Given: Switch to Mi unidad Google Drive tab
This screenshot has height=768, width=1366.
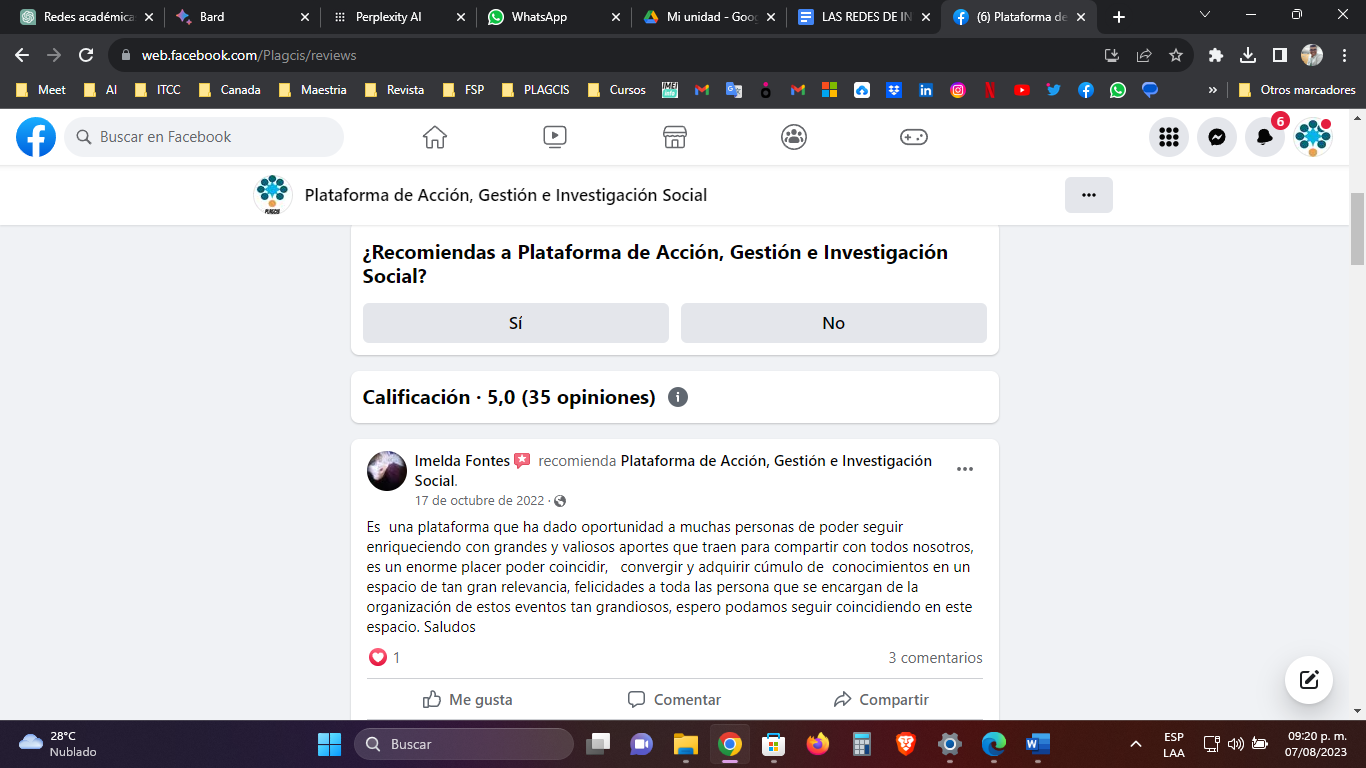Looking at the screenshot, I should pos(710,17).
